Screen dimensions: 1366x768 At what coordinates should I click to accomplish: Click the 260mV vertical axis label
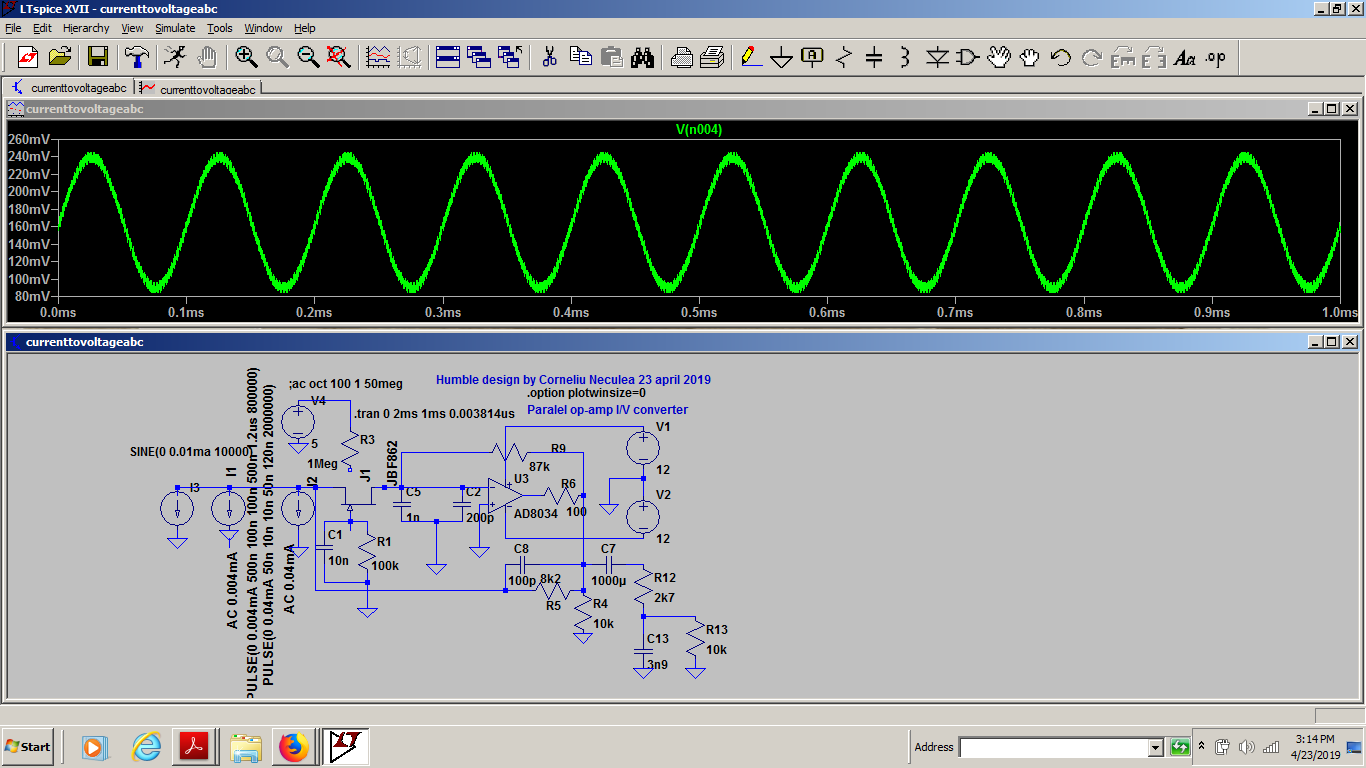[27, 139]
